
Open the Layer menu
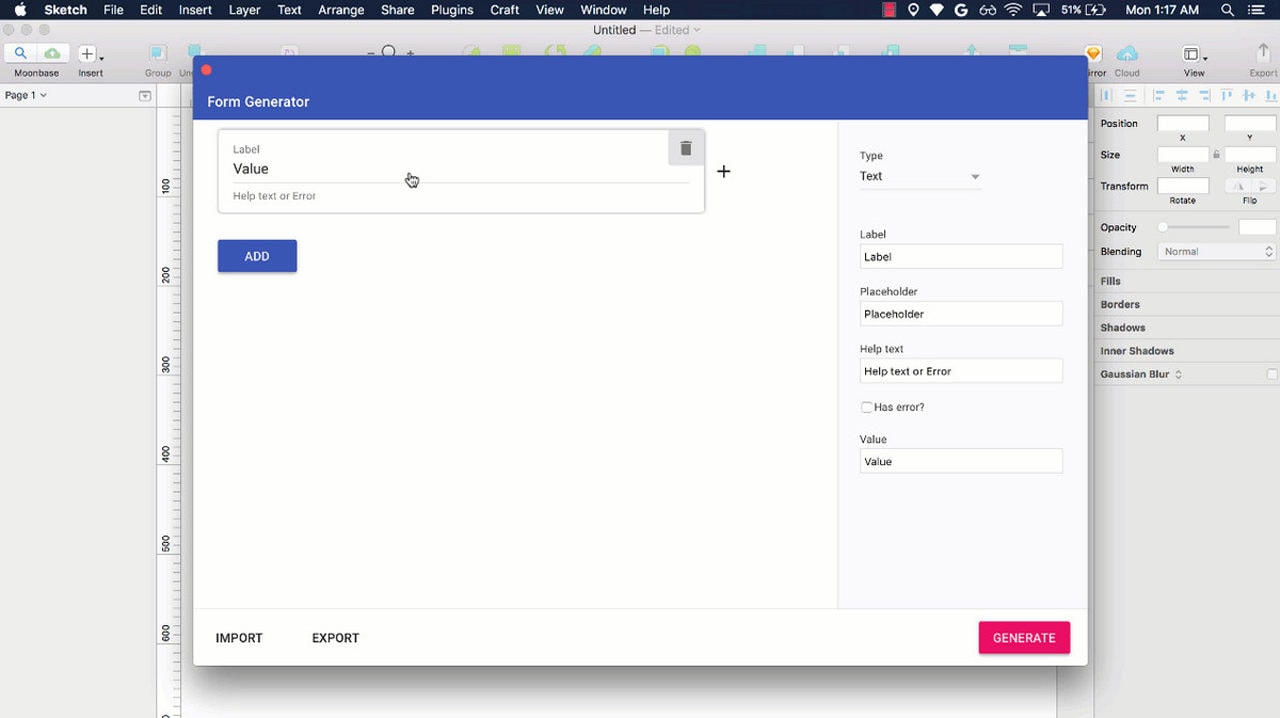(244, 10)
